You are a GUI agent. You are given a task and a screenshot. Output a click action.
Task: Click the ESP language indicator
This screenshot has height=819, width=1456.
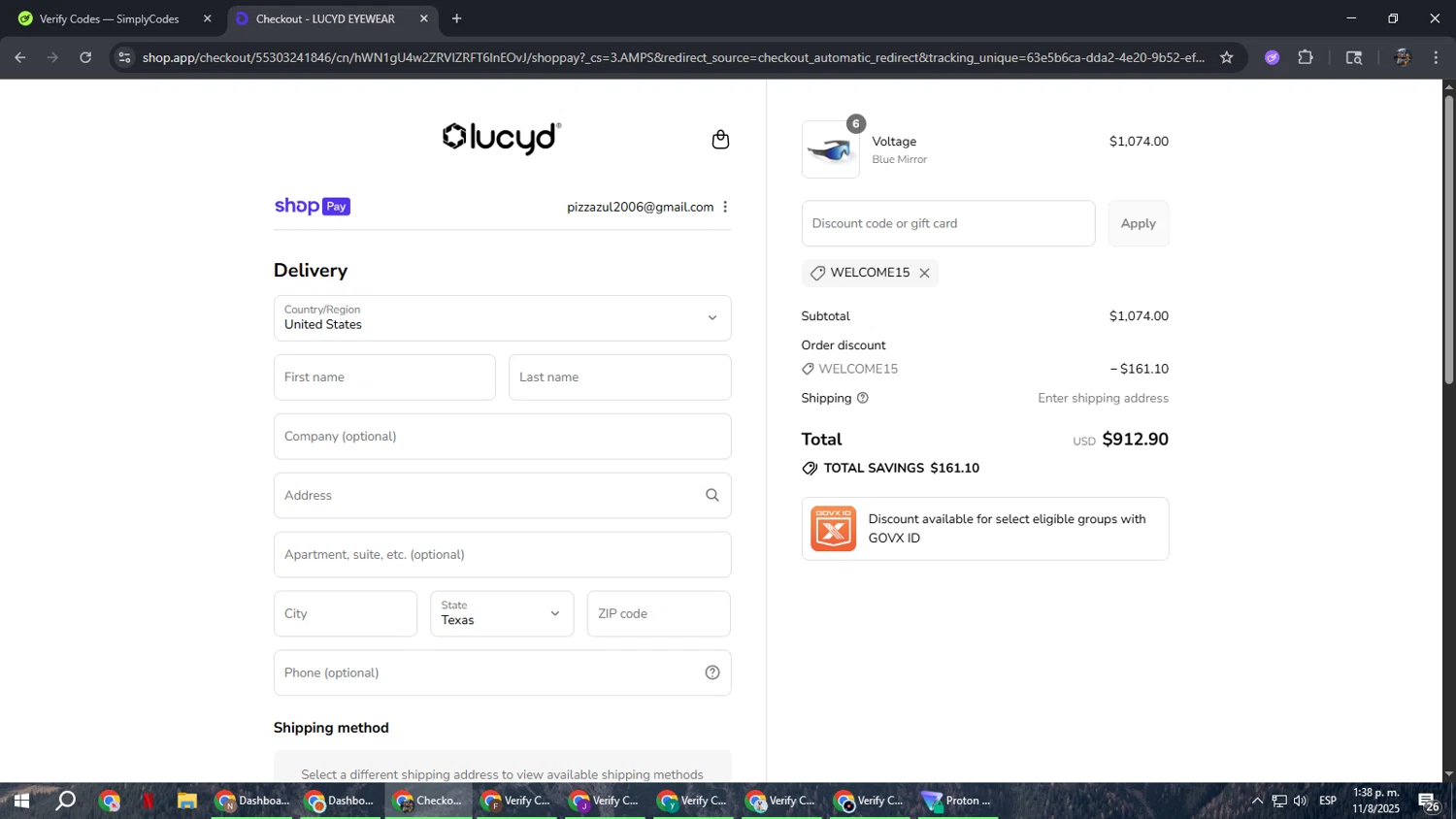click(1328, 801)
